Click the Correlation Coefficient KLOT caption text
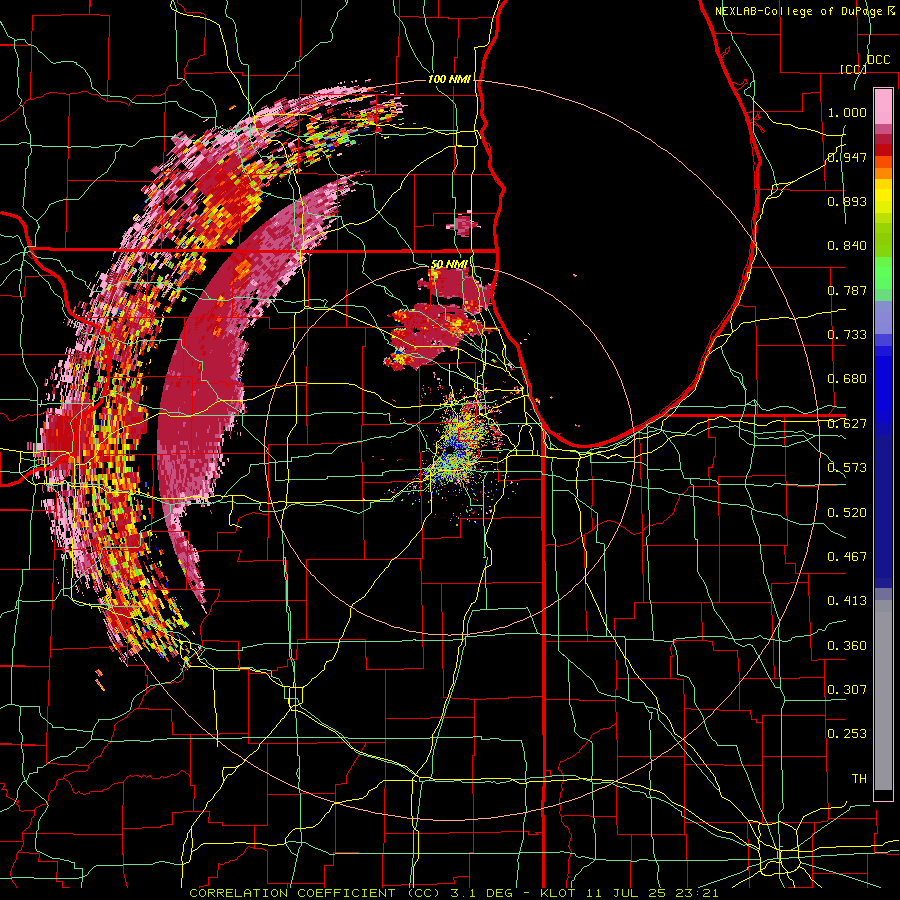900x900 pixels. 453,893
